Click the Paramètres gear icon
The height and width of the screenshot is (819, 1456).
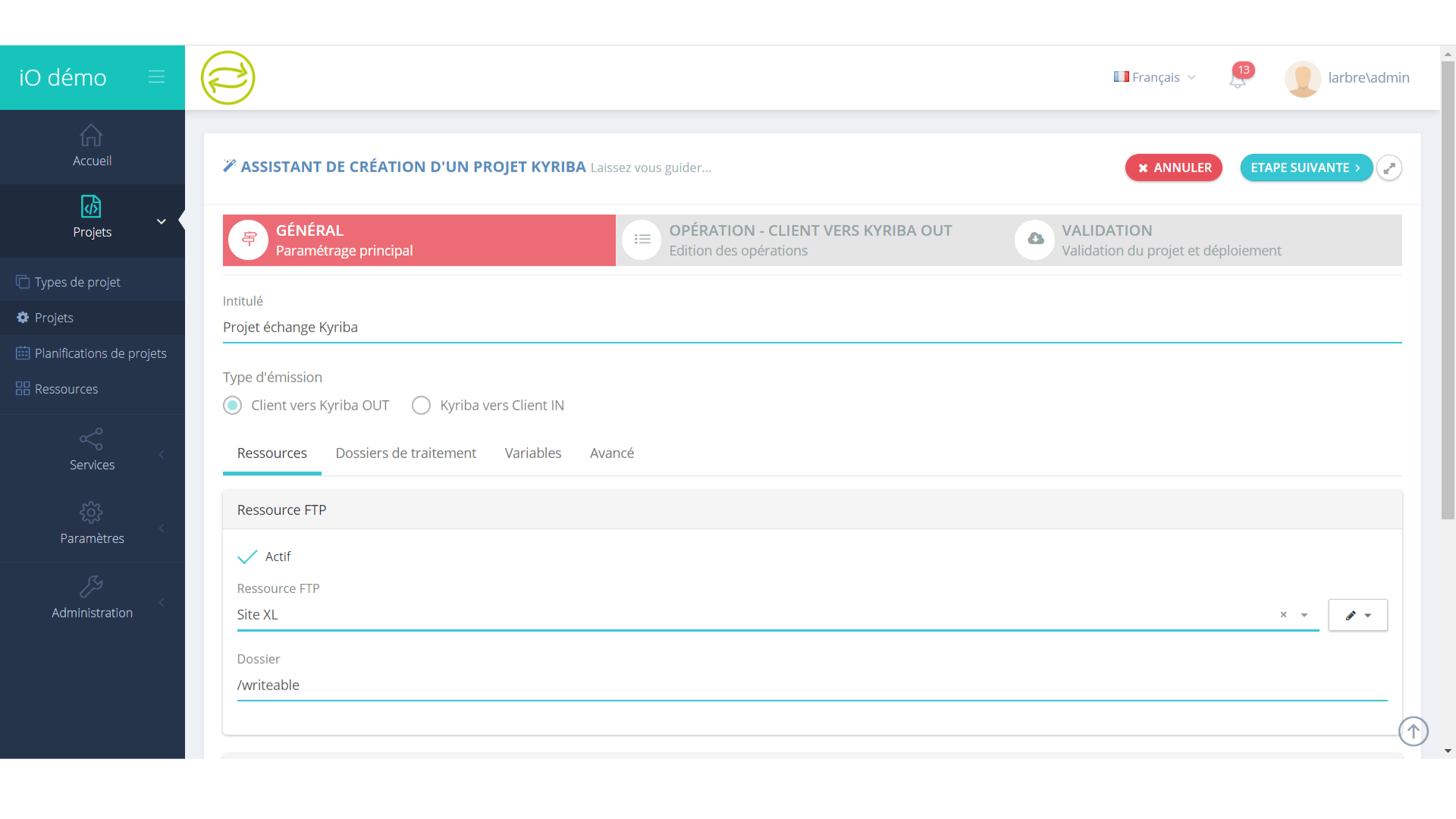[x=91, y=513]
